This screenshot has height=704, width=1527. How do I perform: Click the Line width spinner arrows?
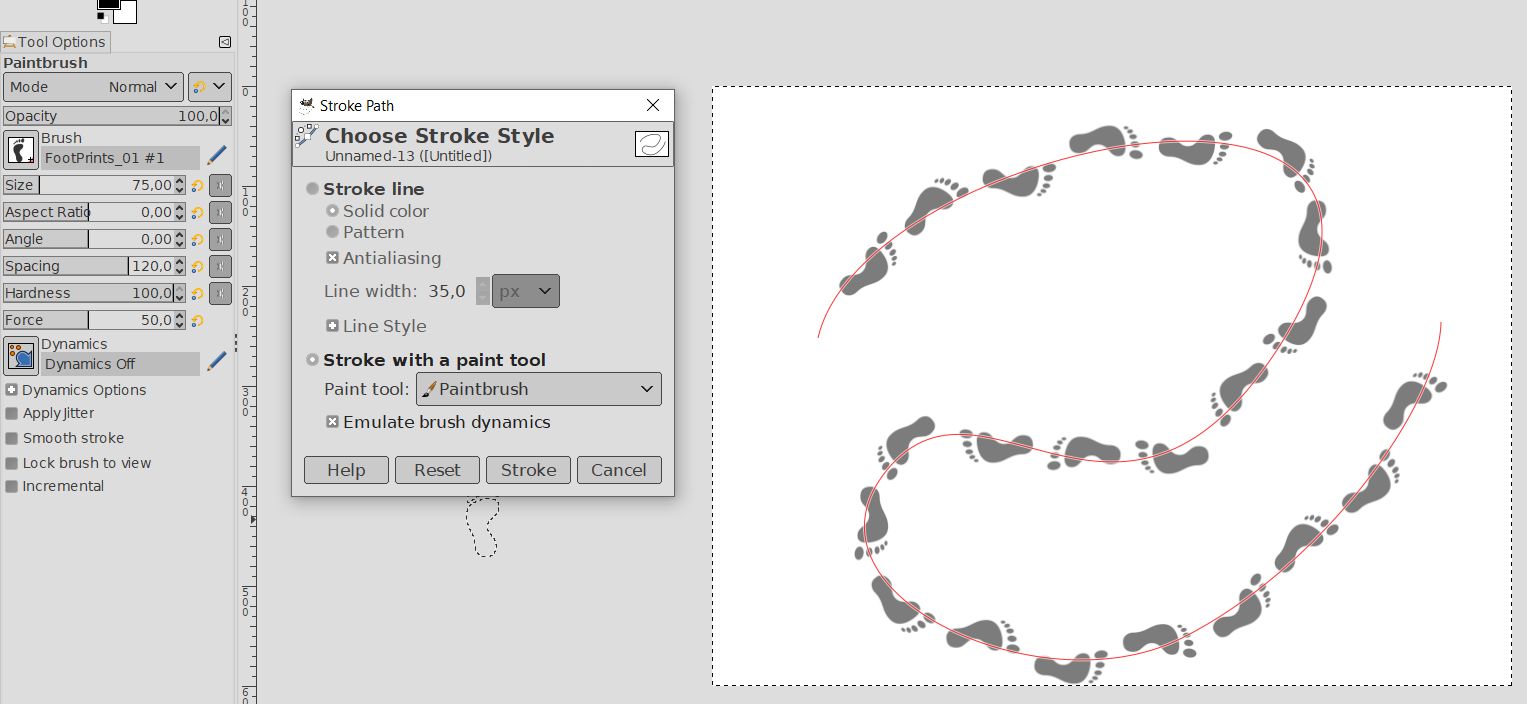click(x=483, y=291)
